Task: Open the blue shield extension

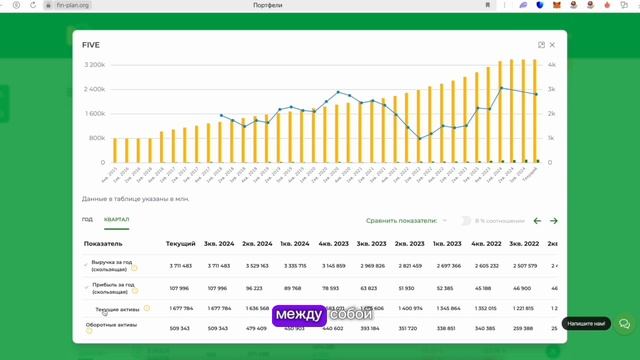Action: [x=540, y=5]
